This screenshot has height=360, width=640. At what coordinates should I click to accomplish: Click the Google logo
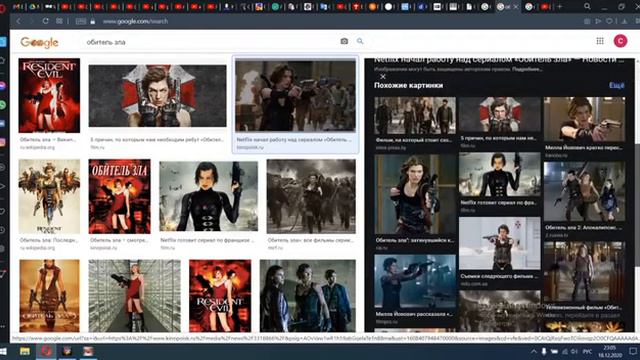[x=39, y=42]
